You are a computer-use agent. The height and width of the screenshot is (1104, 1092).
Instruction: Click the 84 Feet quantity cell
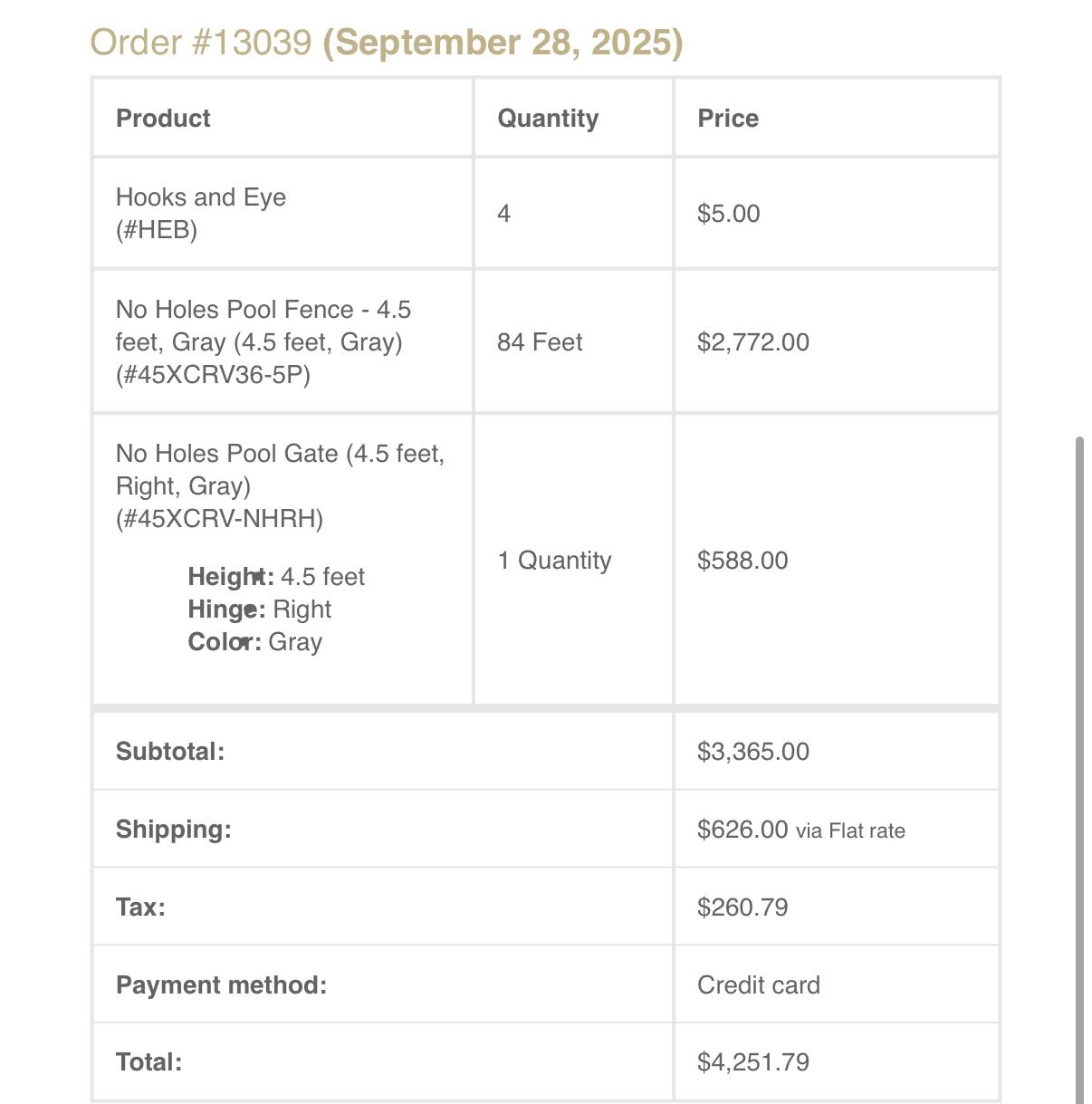coord(540,342)
